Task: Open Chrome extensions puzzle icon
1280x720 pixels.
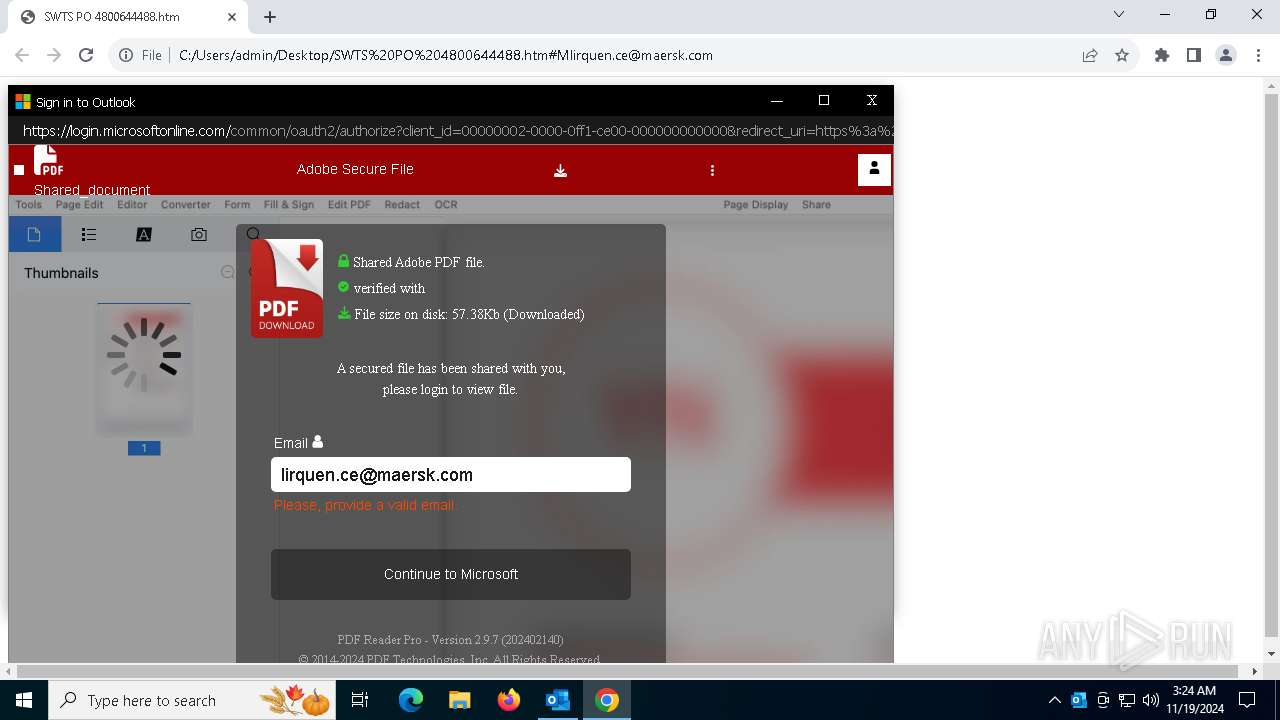Action: click(1162, 55)
